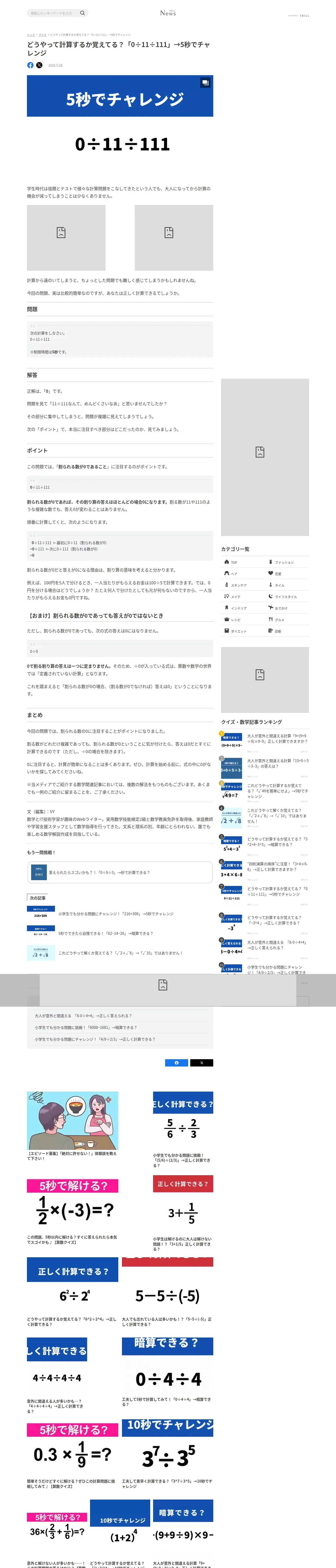This screenshot has height=1568, width=336.
Task: Click the black X share button at article bottom
Action: pyautogui.click(x=202, y=1063)
